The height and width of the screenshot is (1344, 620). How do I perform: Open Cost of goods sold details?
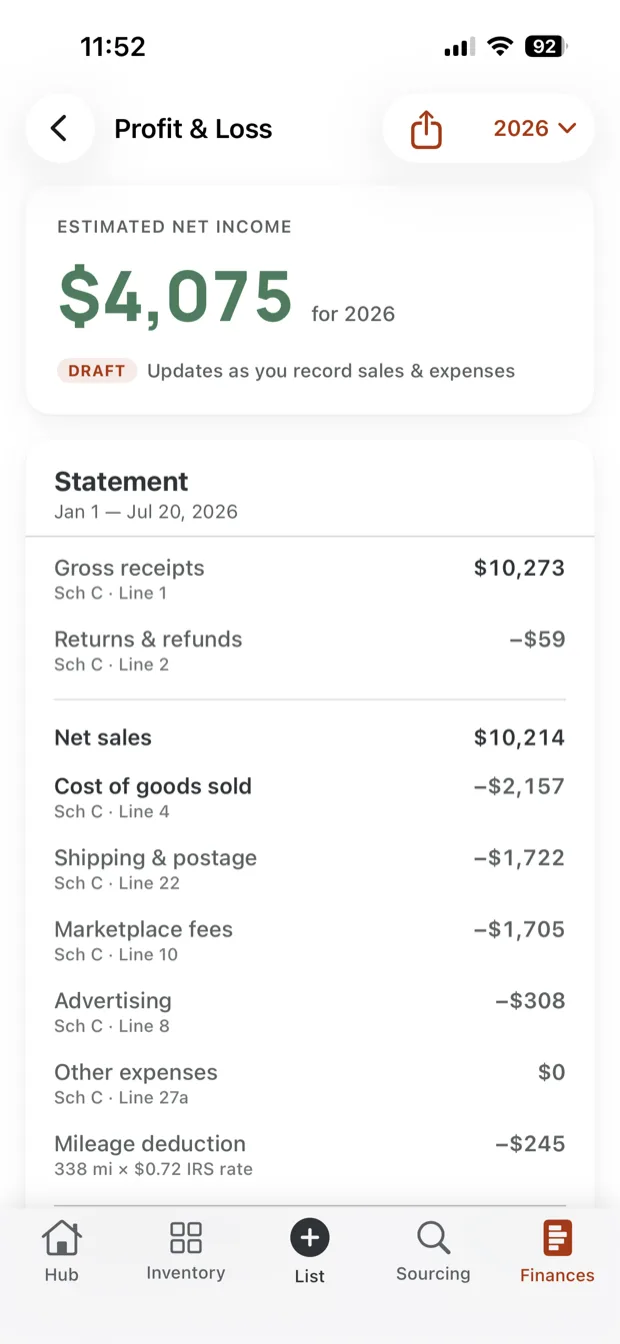pos(310,797)
